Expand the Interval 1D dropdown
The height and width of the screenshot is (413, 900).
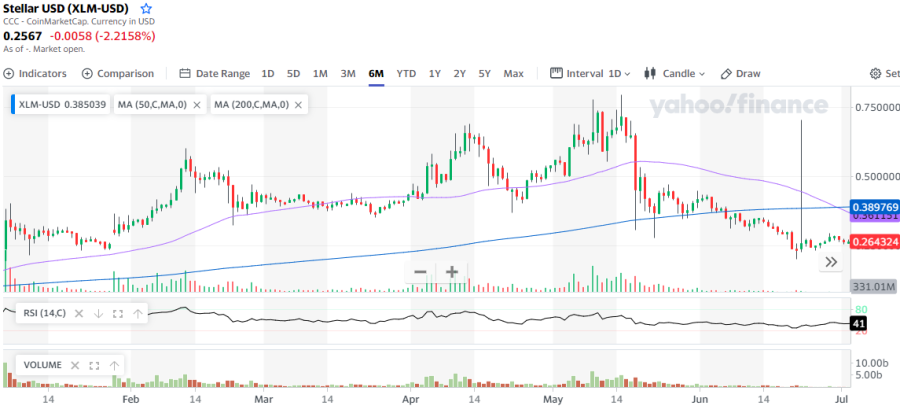pos(590,73)
